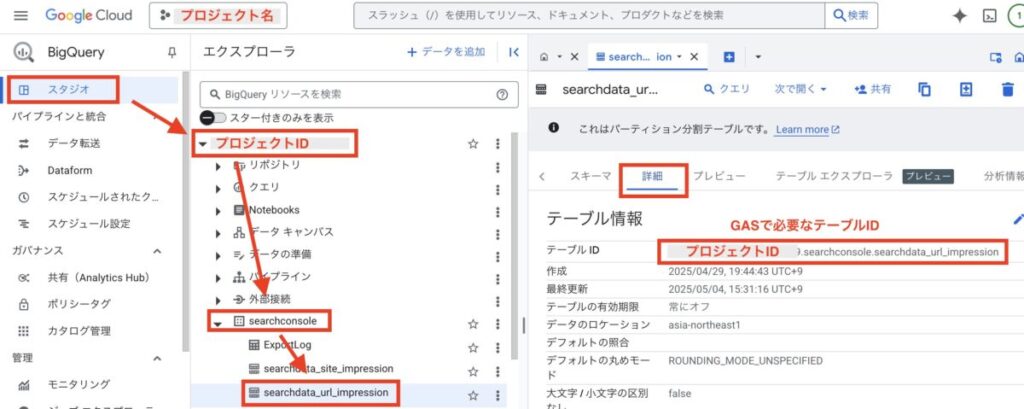The height and width of the screenshot is (409, 1024).
Task: Star the searchconsole dataset
Action: click(x=473, y=323)
